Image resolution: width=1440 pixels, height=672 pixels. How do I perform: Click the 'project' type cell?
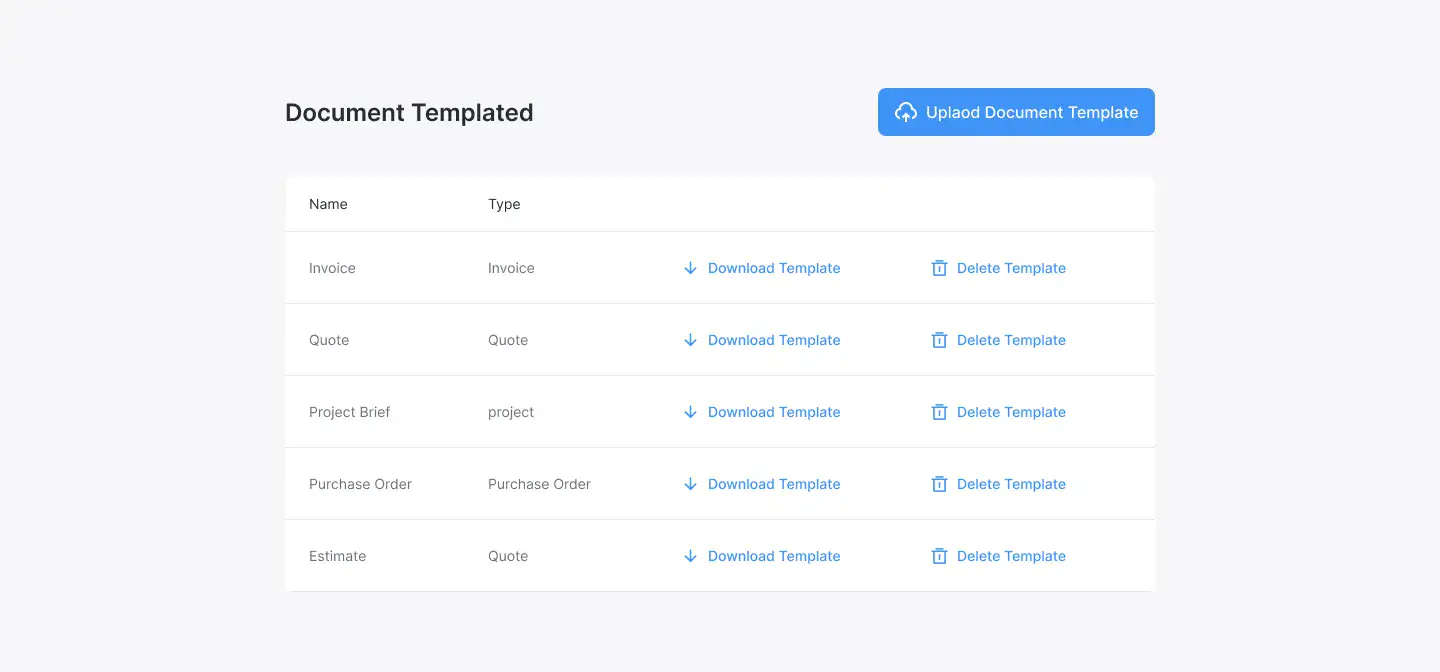click(x=511, y=412)
